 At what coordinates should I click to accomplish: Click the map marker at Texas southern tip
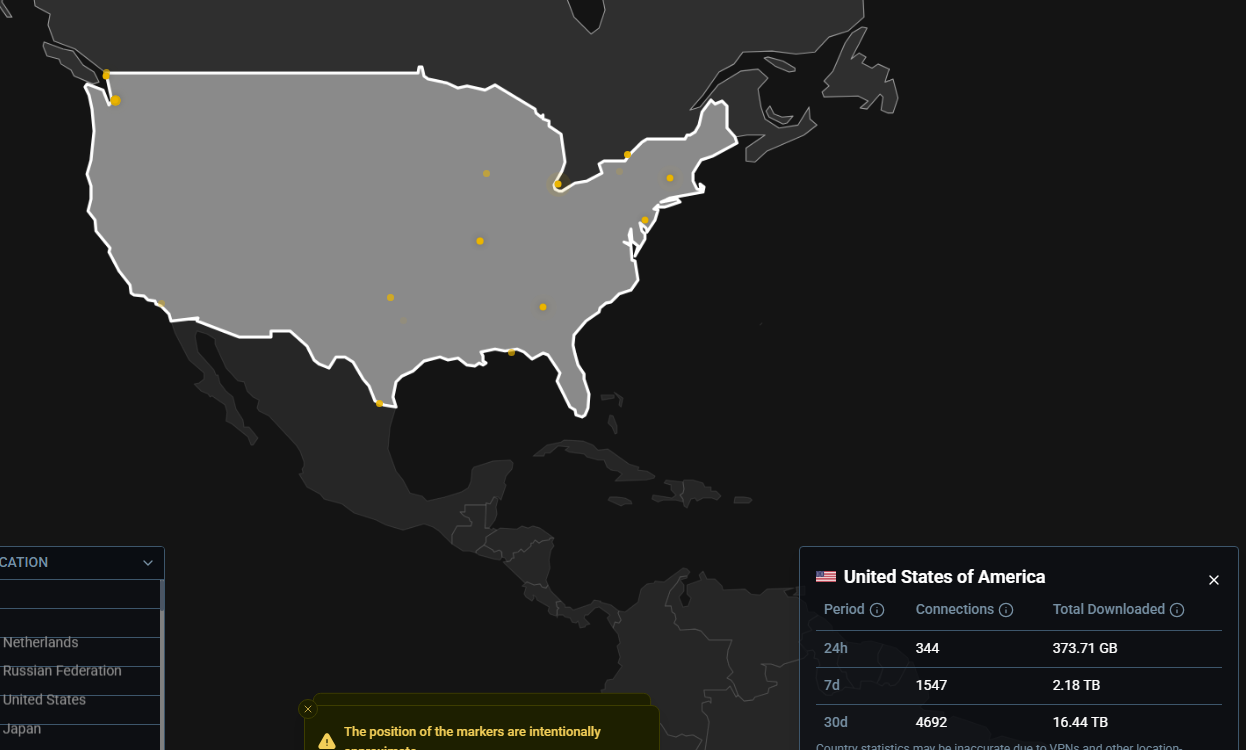(379, 403)
